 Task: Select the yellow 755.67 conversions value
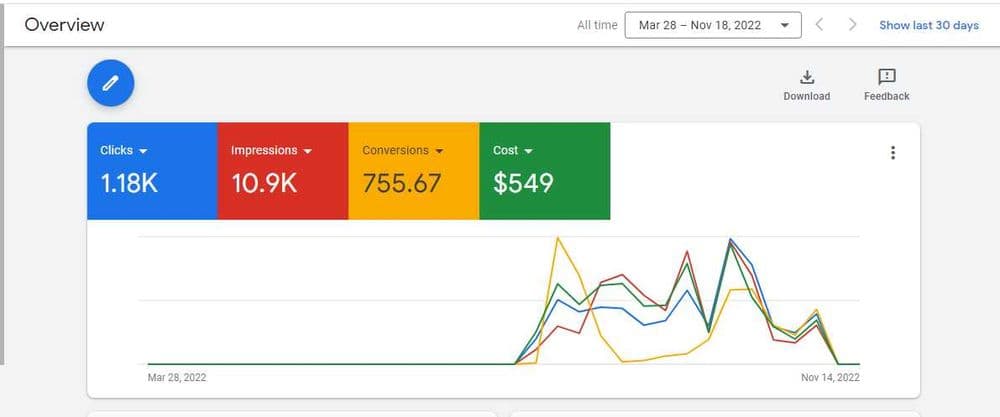[402, 184]
